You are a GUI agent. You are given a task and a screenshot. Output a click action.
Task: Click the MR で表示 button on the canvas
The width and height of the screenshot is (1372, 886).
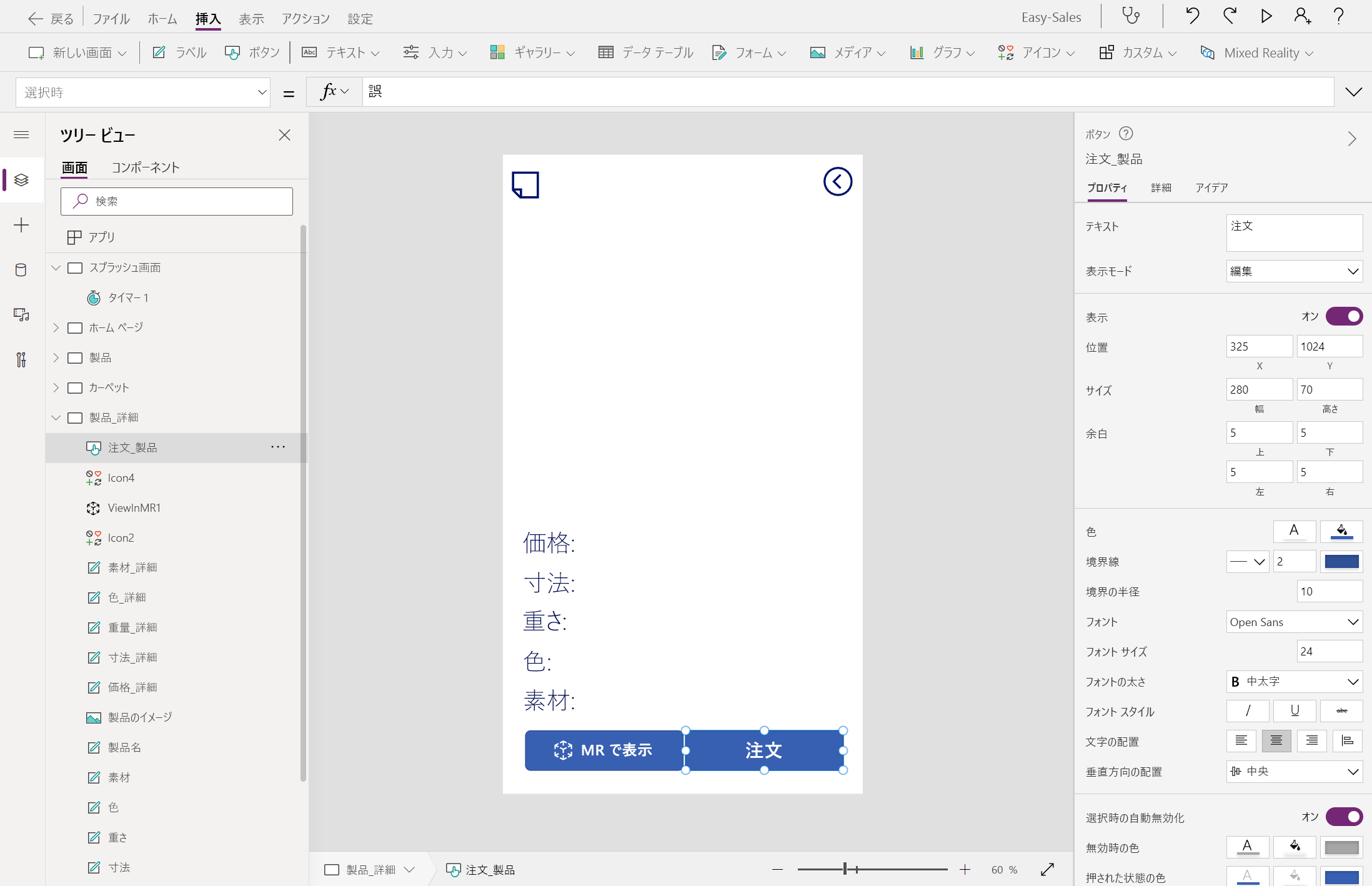click(x=604, y=750)
